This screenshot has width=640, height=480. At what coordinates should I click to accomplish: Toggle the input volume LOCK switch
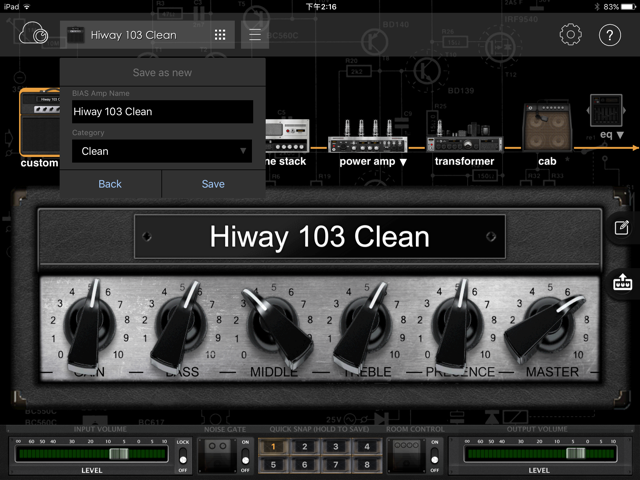click(x=183, y=456)
